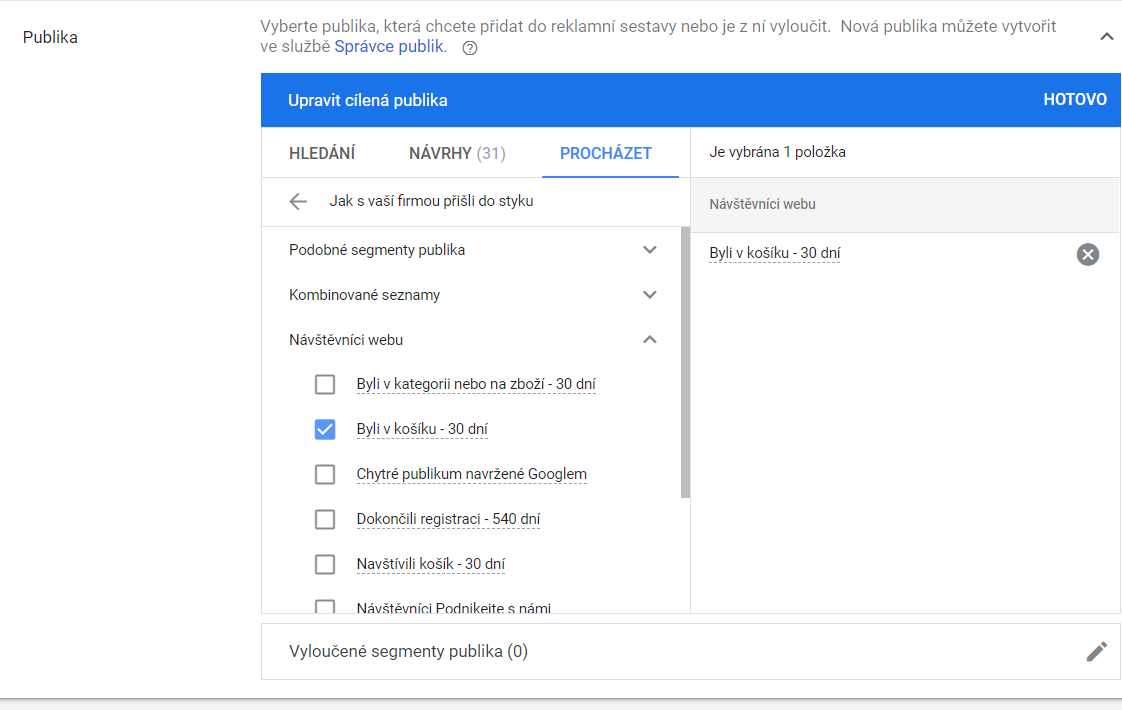Image resolution: width=1122 pixels, height=710 pixels.
Task: Select the PROCHÁZET tab
Action: click(x=605, y=153)
